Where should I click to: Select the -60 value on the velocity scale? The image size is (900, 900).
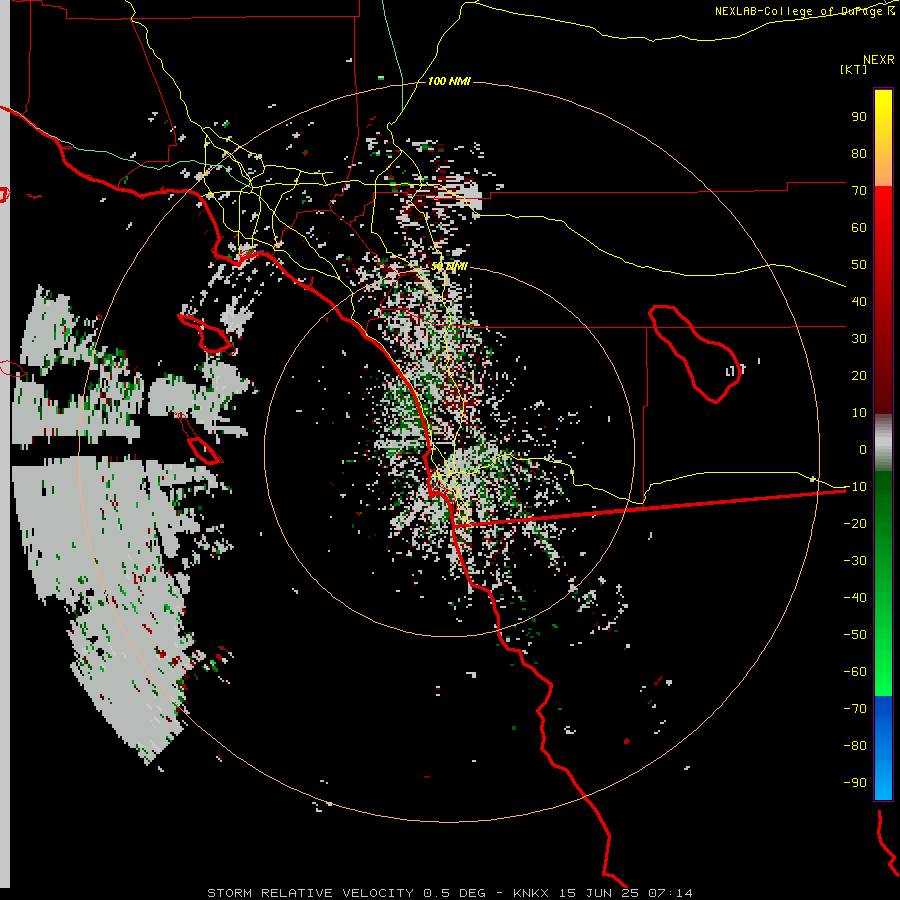855,672
